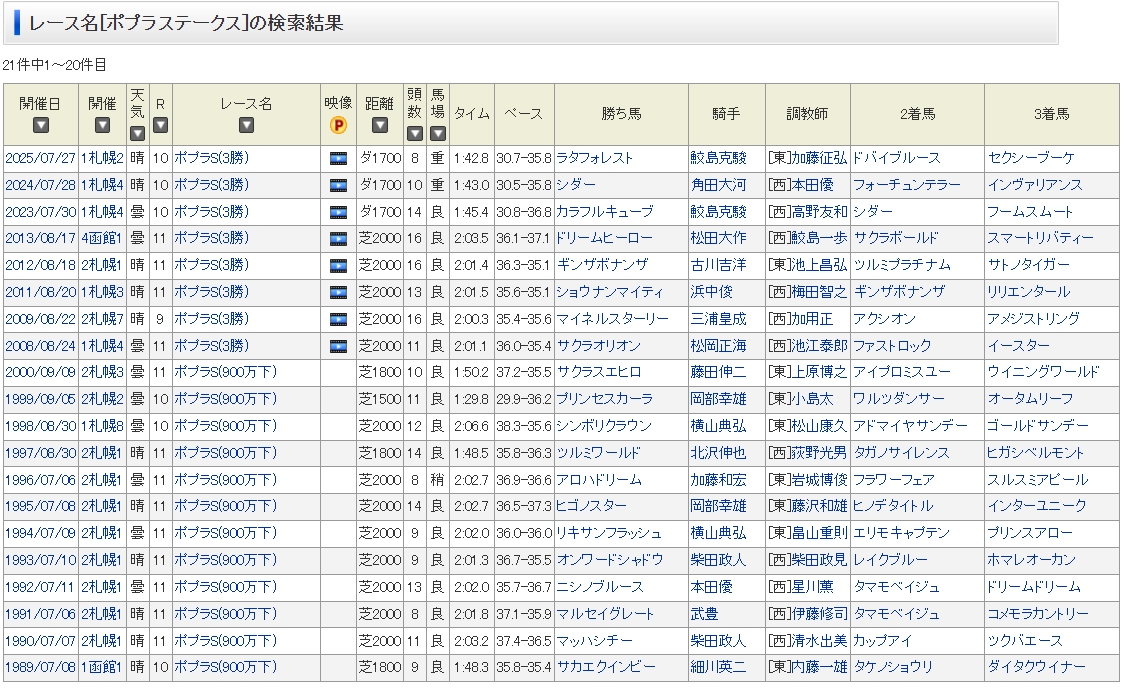This screenshot has height=690, width=1128.
Task: Open winner マイネルスターリー link
Action: [x=612, y=319]
